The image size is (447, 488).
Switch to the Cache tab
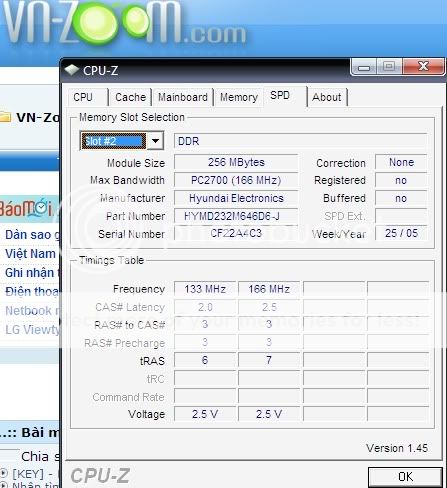click(x=130, y=97)
